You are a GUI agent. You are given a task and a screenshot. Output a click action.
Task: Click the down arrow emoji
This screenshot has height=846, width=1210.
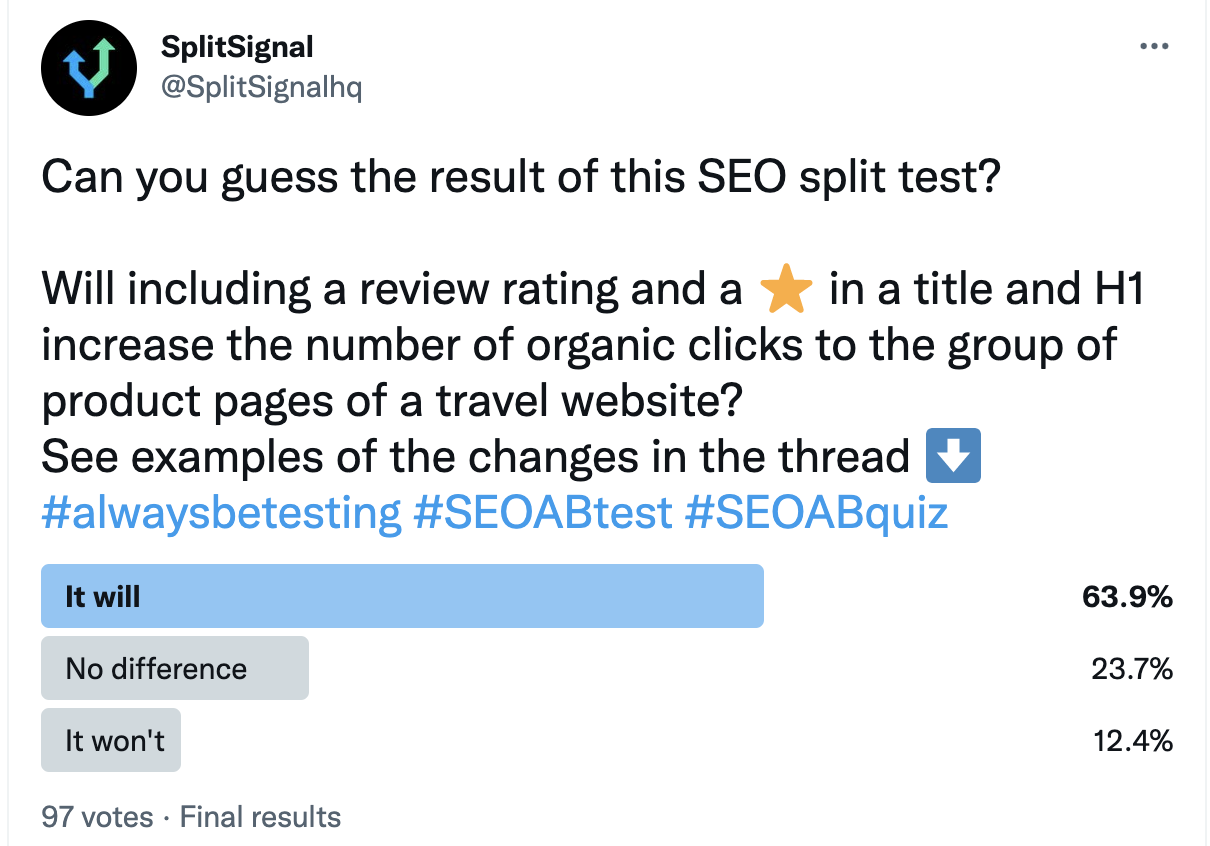[x=953, y=457]
